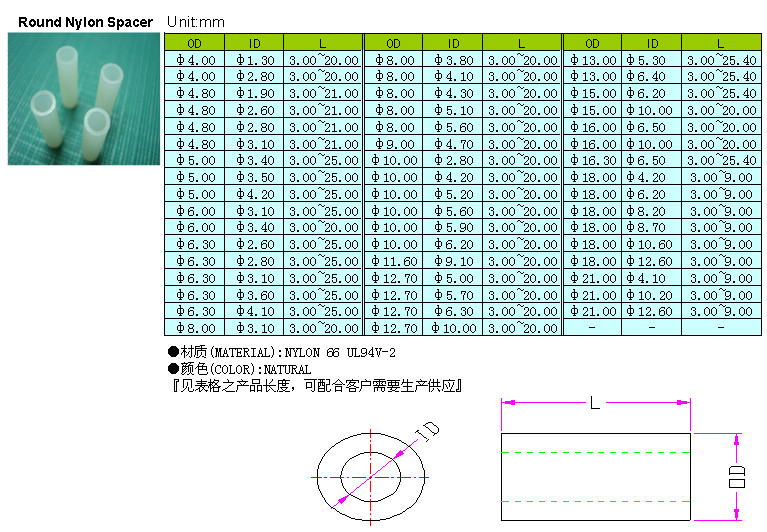Click the 'OD' dimension label on side view
Image resolution: width=767 pixels, height=532 pixels.
(x=738, y=476)
